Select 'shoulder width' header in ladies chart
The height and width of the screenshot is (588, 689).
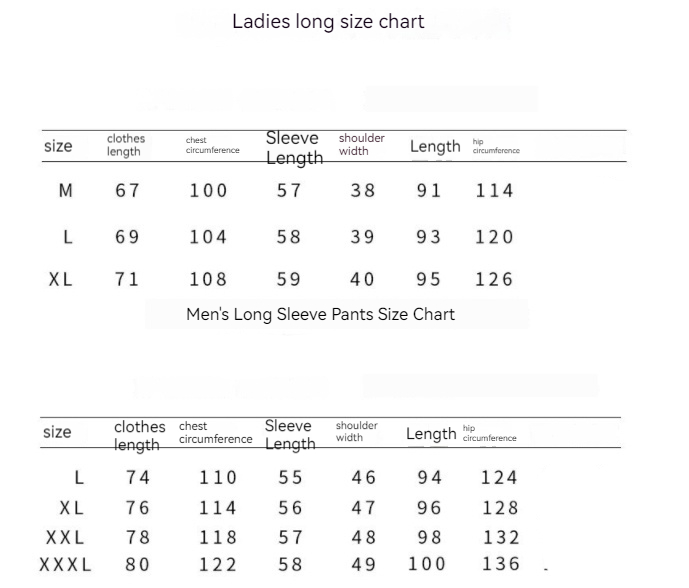click(361, 145)
